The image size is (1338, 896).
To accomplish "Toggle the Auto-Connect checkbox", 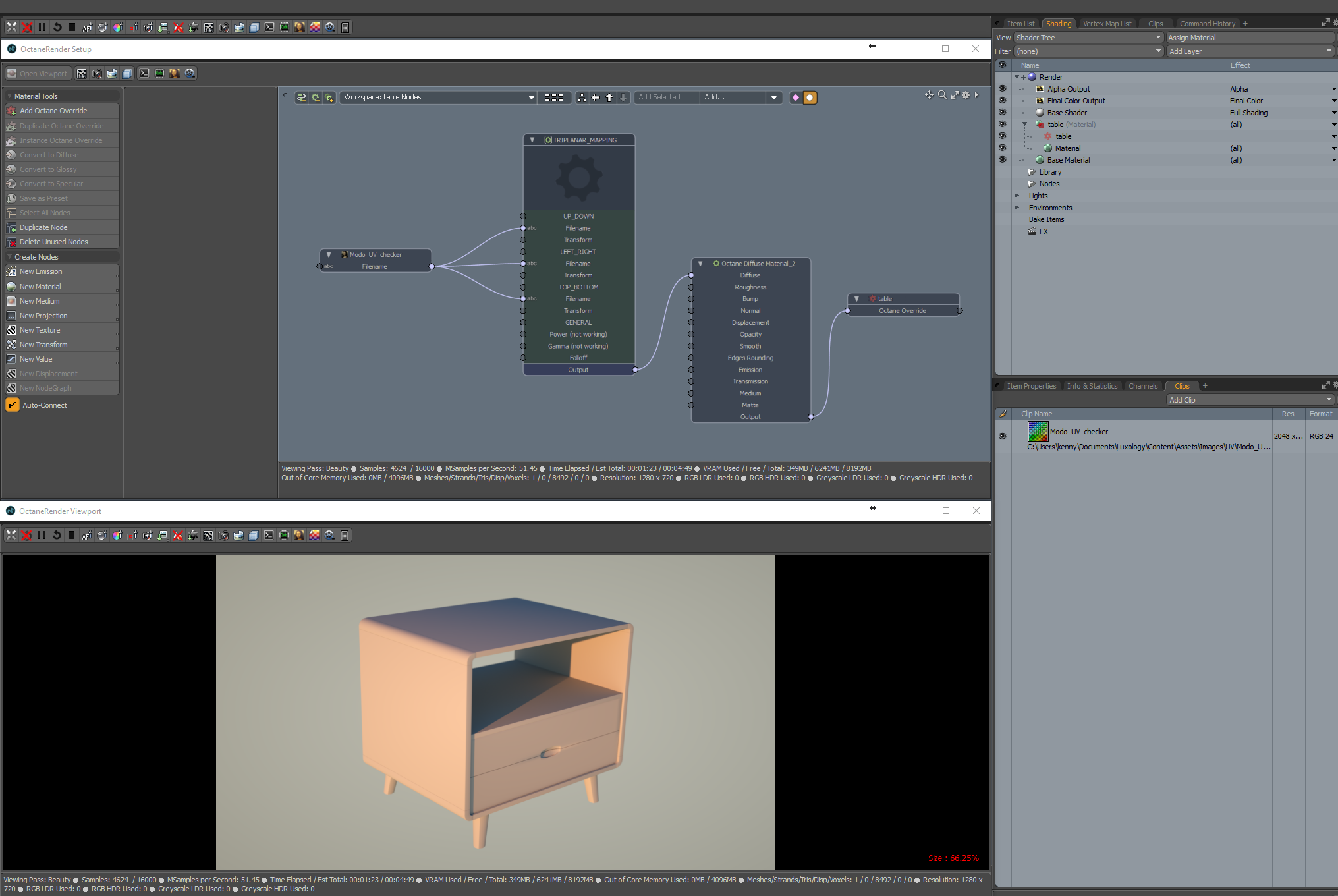I will coord(13,405).
